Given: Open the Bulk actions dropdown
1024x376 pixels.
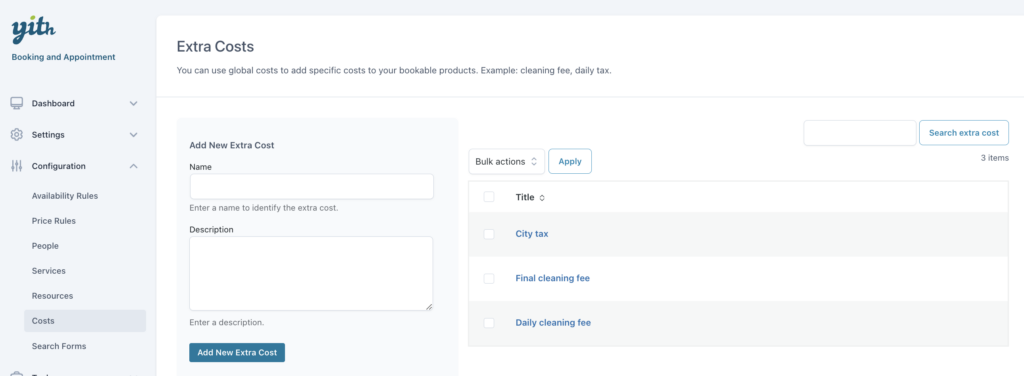Looking at the screenshot, I should (x=507, y=161).
